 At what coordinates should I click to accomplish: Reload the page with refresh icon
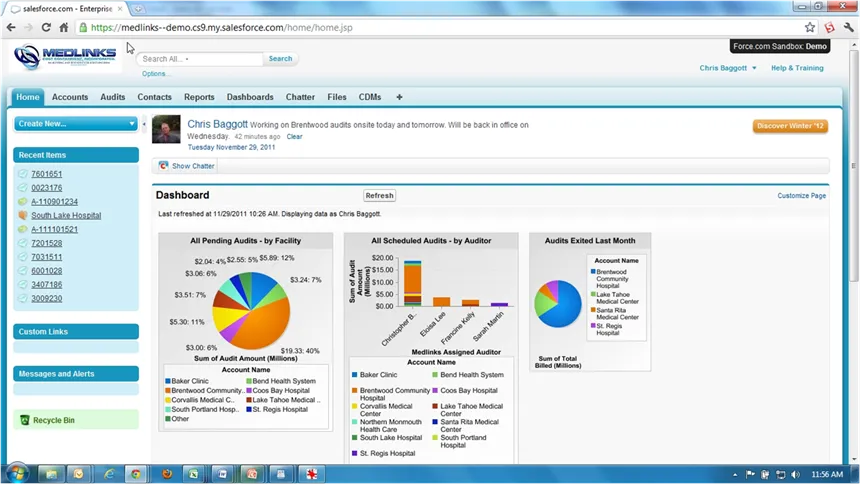pyautogui.click(x=46, y=27)
